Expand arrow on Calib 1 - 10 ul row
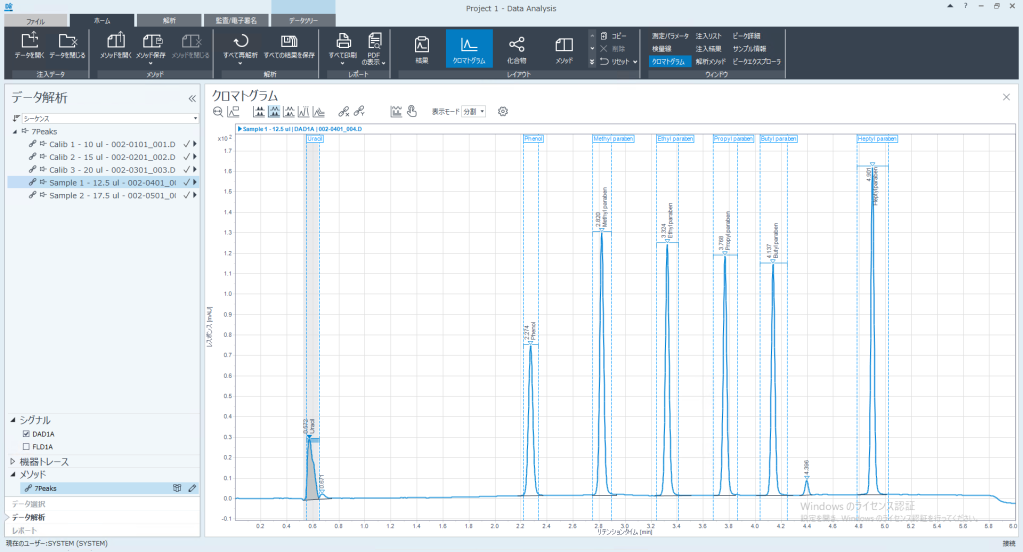This screenshot has height=552, width=1023. (194, 144)
